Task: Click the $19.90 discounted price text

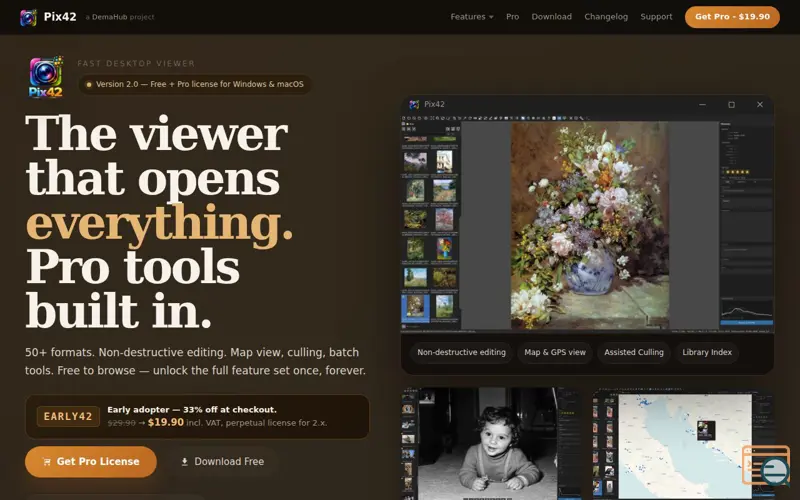Action: 166,422
